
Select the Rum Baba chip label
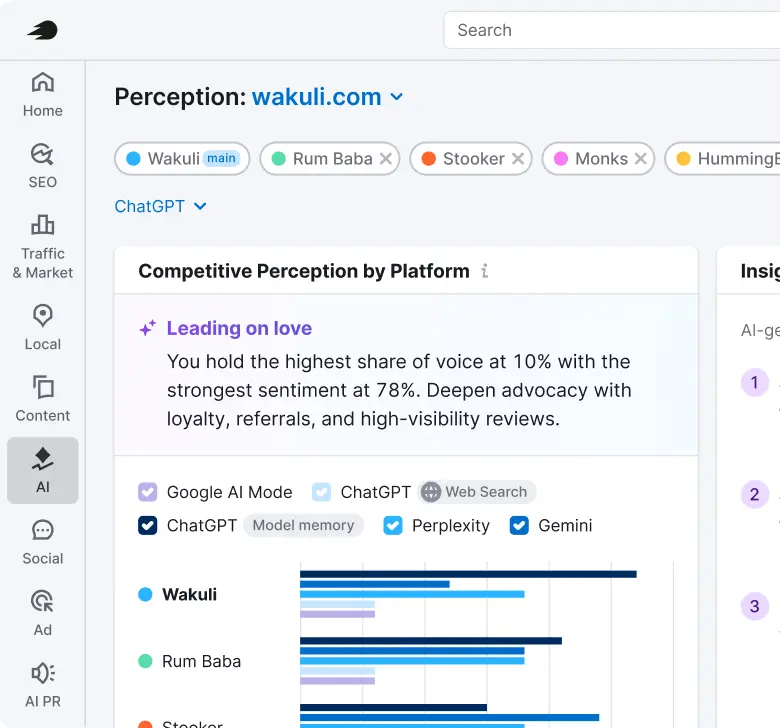(332, 159)
